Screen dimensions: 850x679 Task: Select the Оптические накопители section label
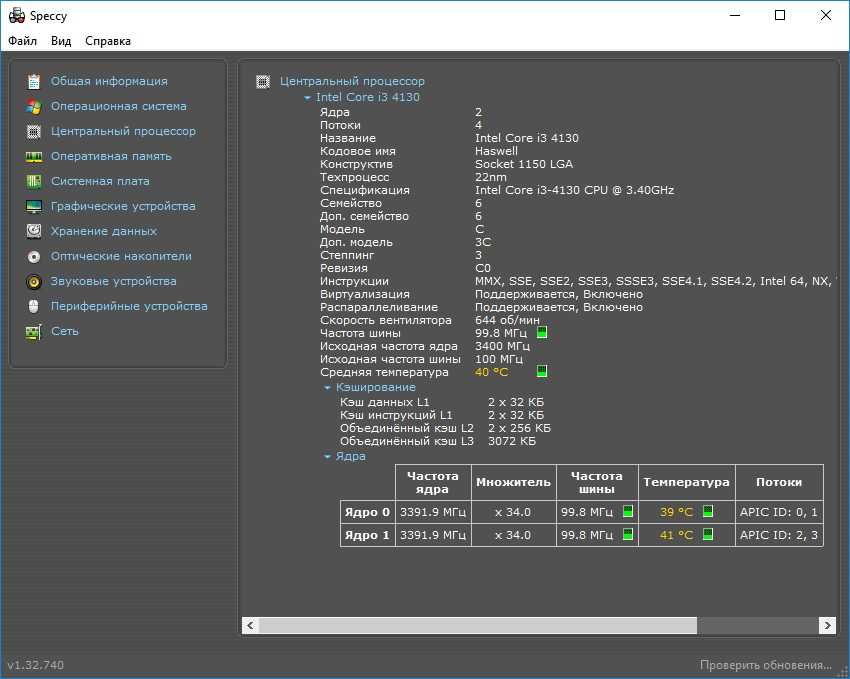point(121,256)
